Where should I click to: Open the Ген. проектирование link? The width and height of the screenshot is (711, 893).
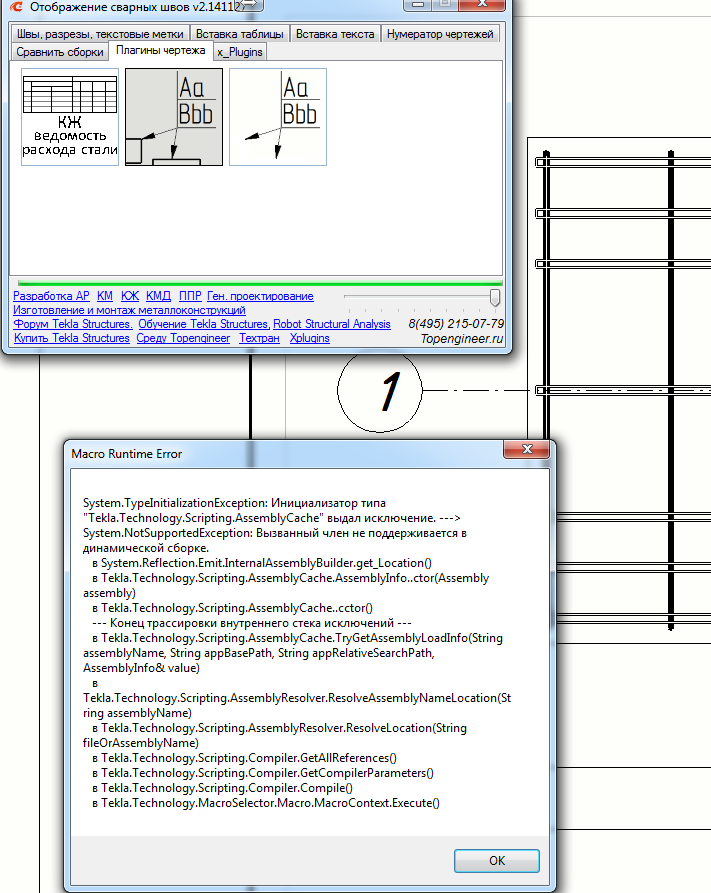[x=260, y=296]
